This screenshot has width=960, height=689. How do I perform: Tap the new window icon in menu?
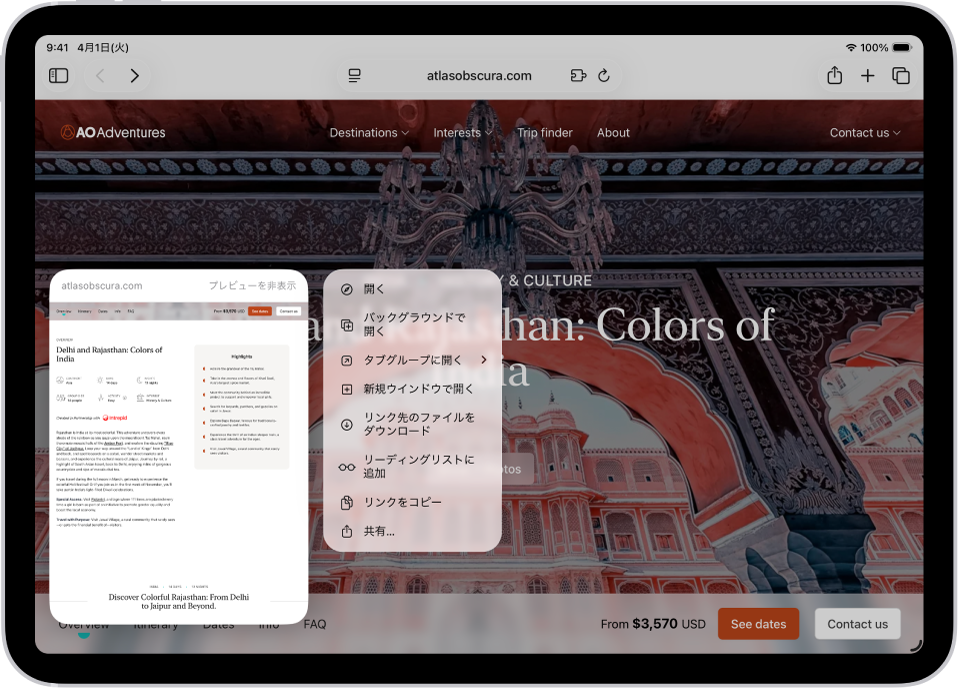tap(347, 389)
